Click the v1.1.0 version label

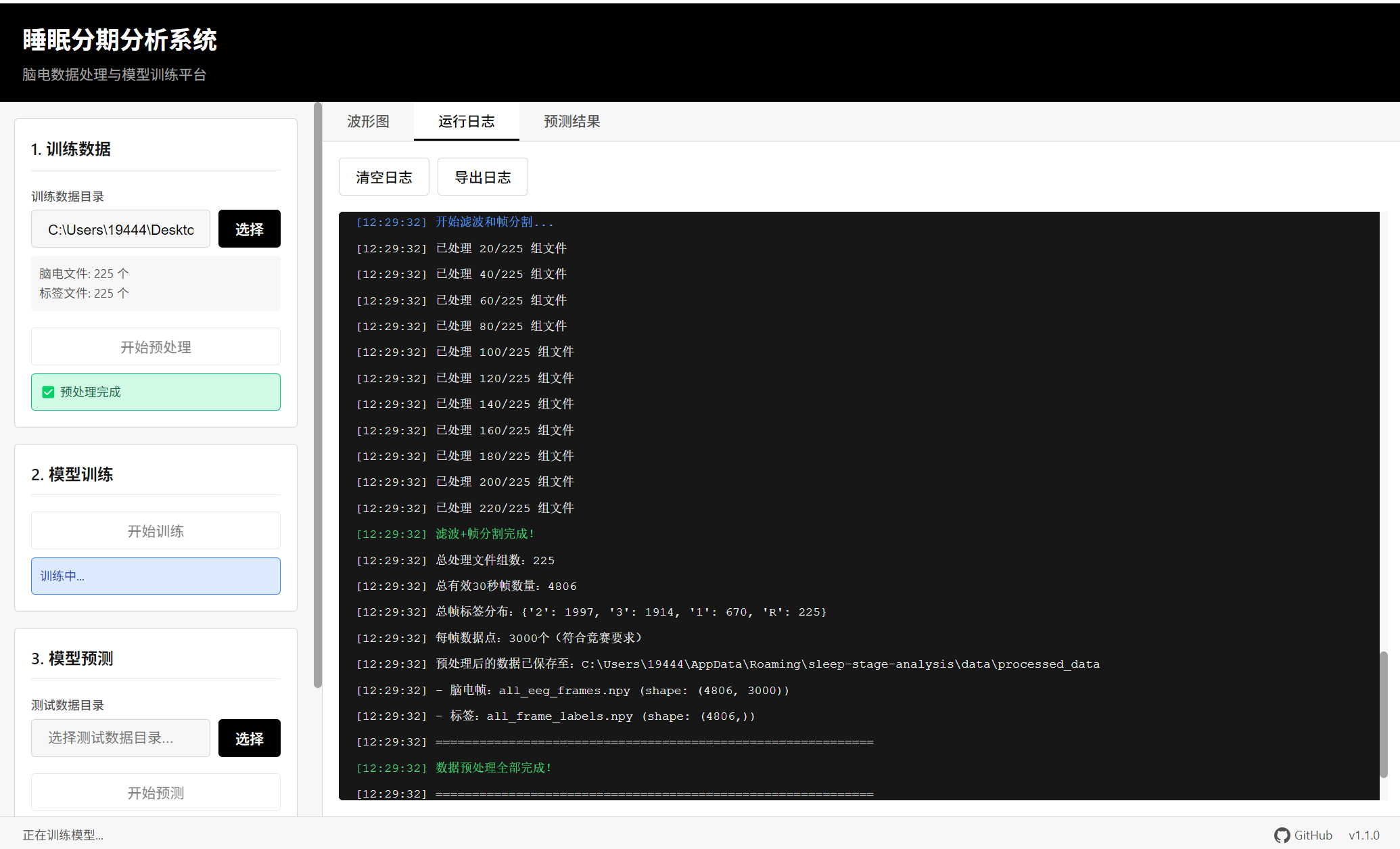tap(1363, 835)
